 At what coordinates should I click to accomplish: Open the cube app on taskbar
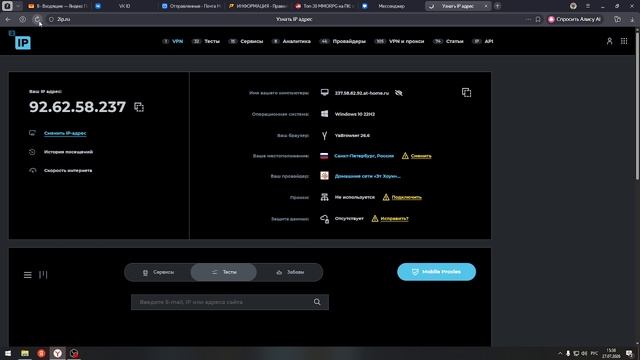tap(74, 353)
